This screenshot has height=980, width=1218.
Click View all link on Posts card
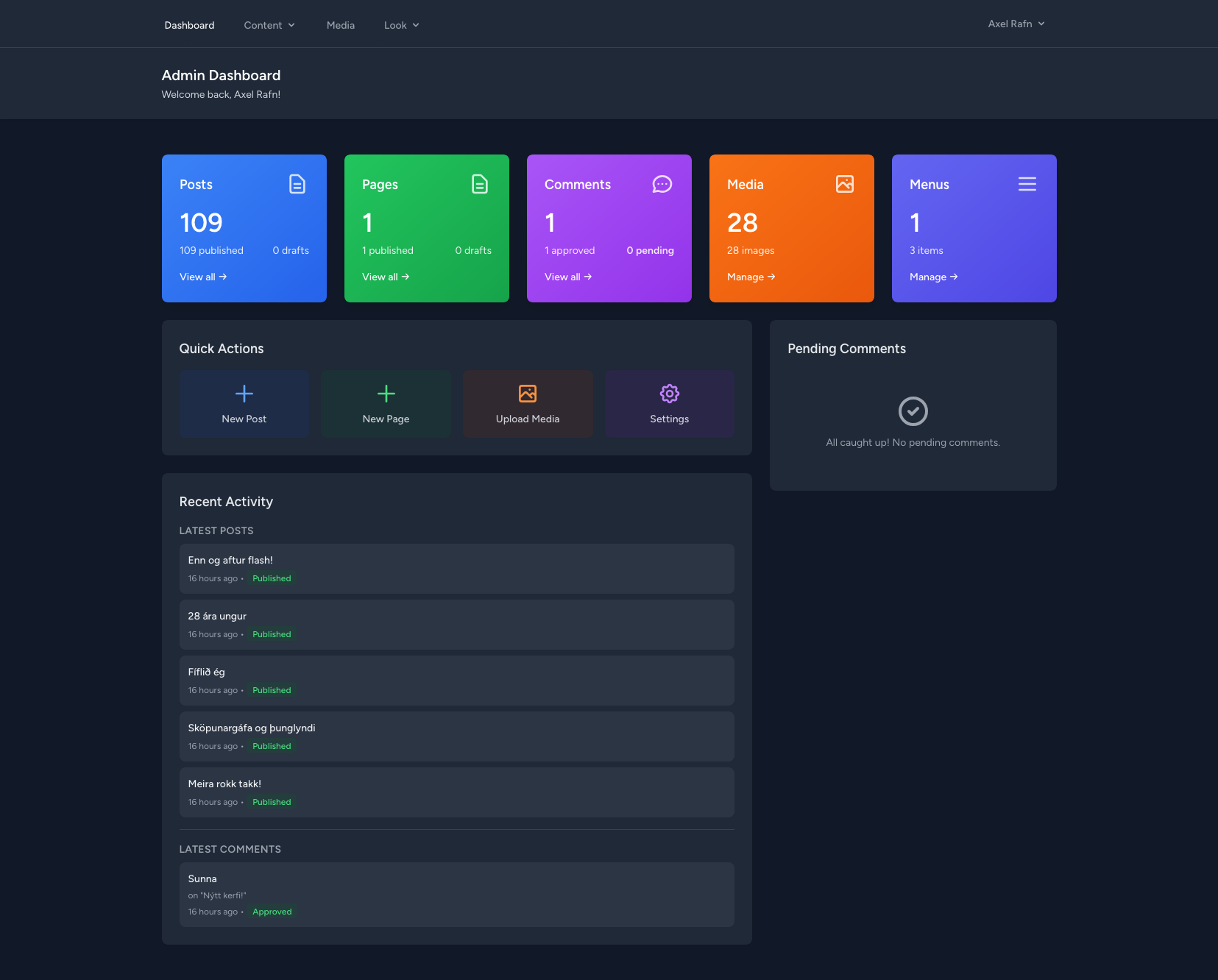(202, 277)
